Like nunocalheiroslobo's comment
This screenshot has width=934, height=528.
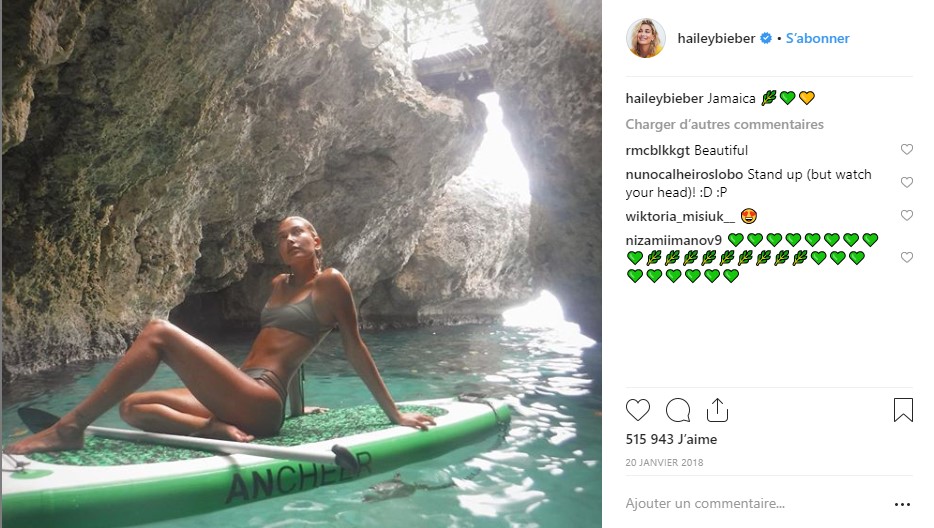907,183
